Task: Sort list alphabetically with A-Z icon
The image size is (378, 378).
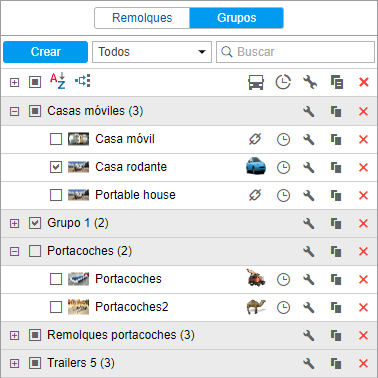Action: click(57, 81)
